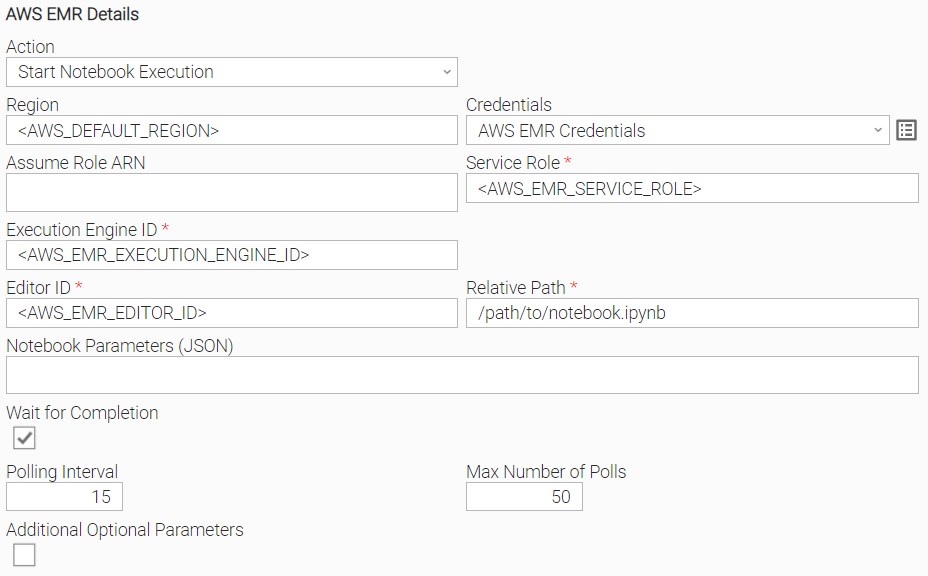Screen dimensions: 928x576
Task: Focus the Assume Role ARN field
Action: pyautogui.click(x=232, y=192)
